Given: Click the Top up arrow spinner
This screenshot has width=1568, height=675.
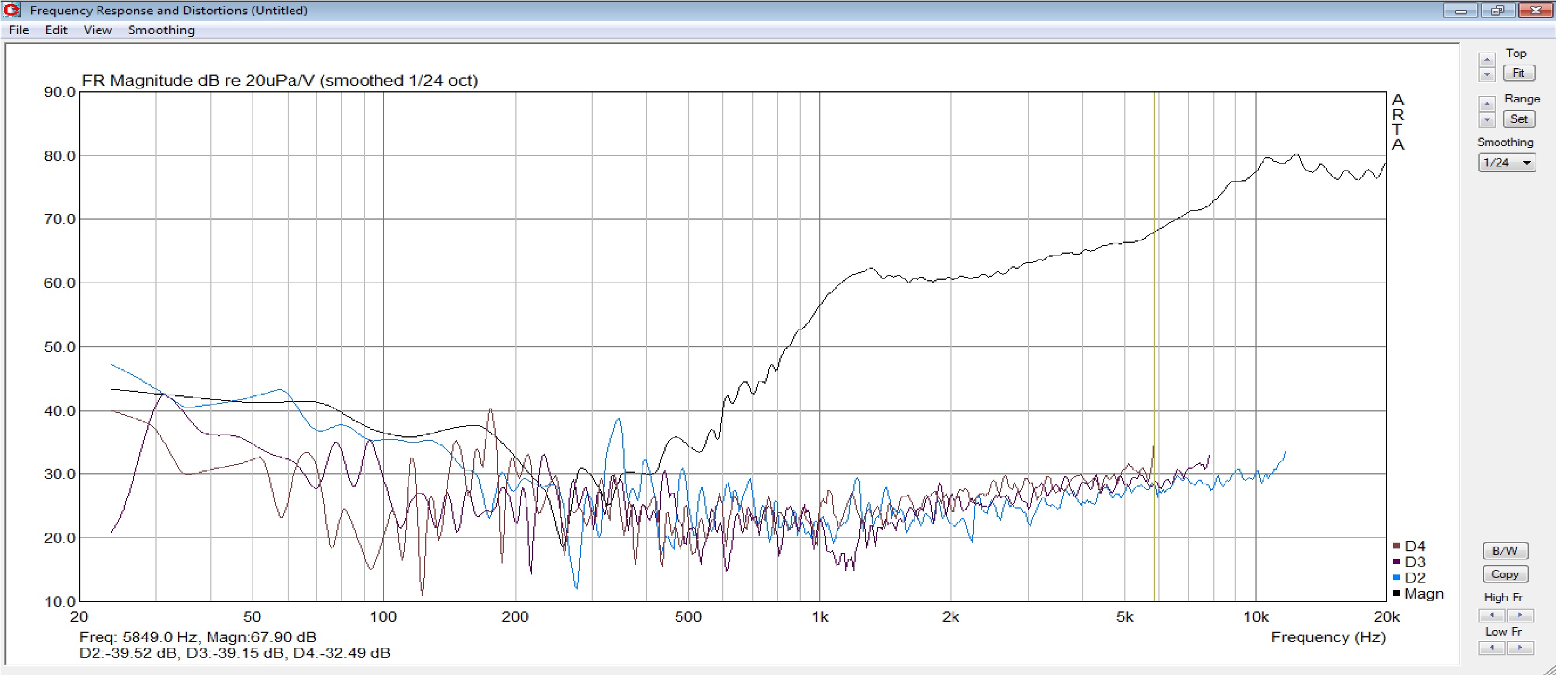Looking at the screenshot, I should click(1487, 60).
